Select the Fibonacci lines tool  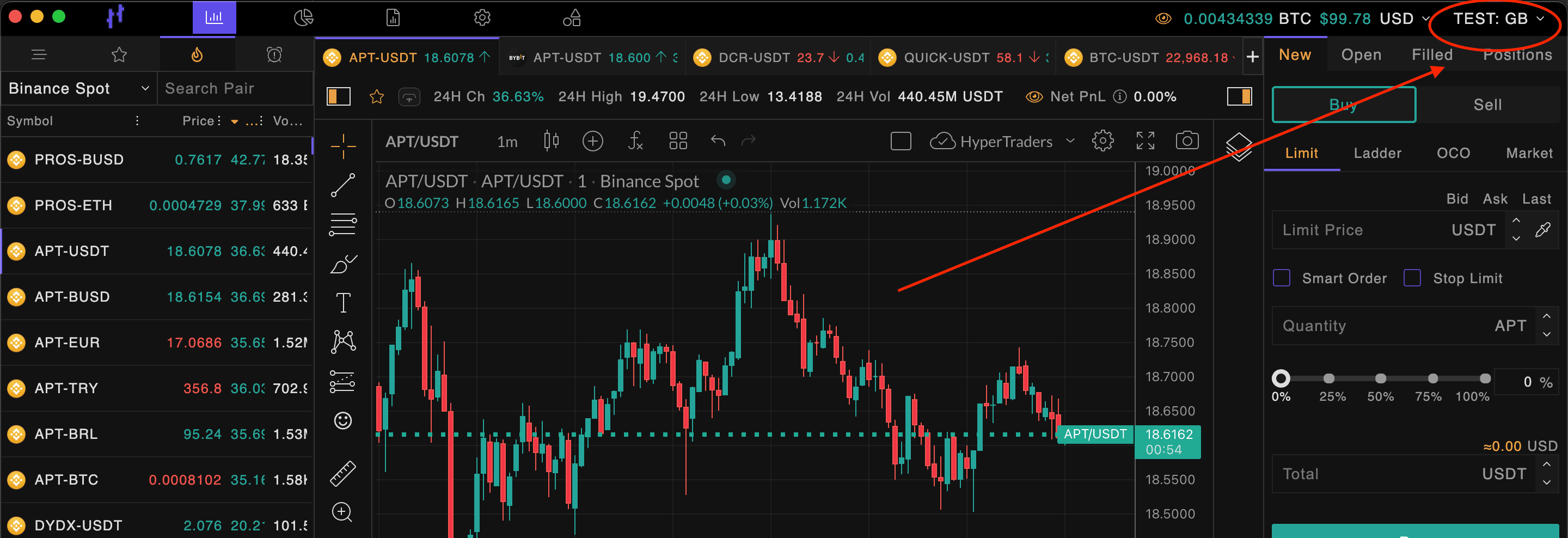(x=344, y=224)
